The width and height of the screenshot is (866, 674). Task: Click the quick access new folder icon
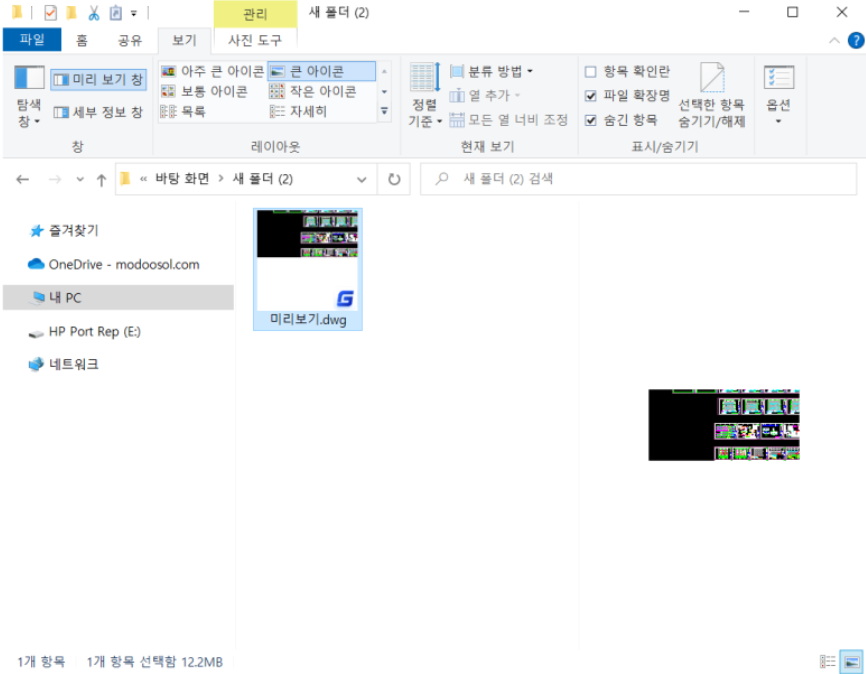coord(71,12)
